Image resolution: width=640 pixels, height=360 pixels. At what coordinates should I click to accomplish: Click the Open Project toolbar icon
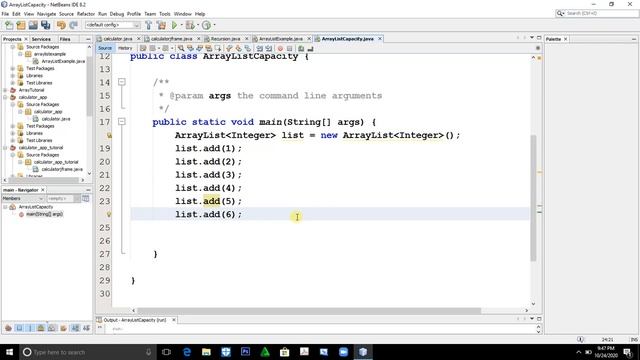tap(33, 25)
